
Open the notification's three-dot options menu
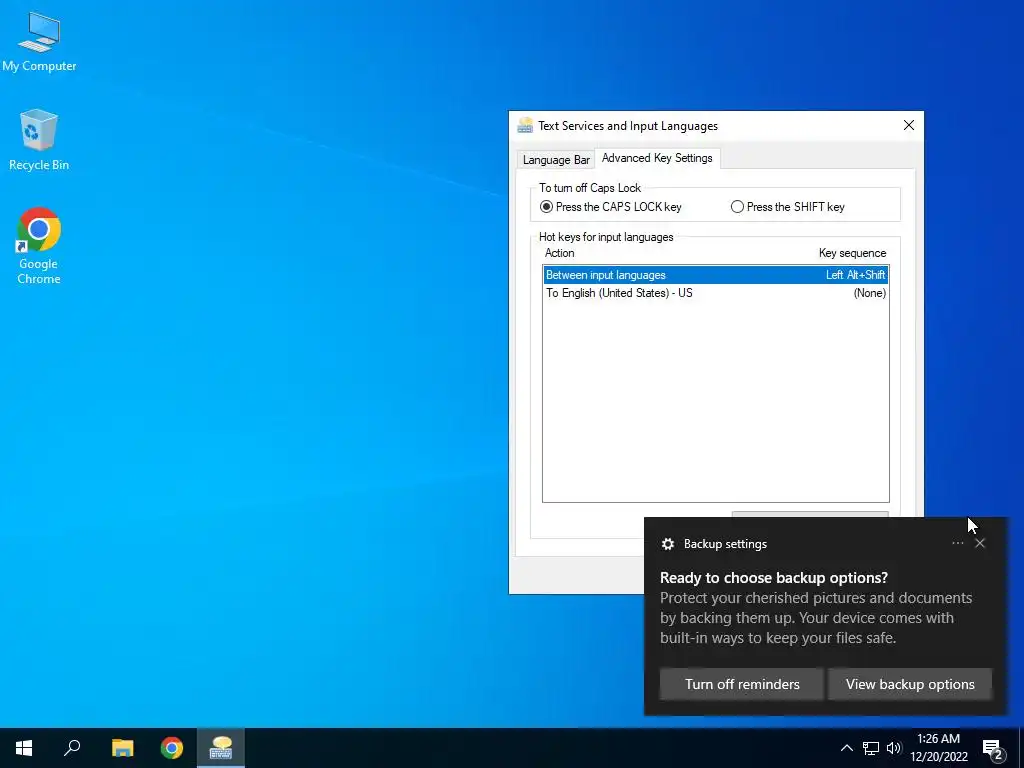[x=957, y=543]
